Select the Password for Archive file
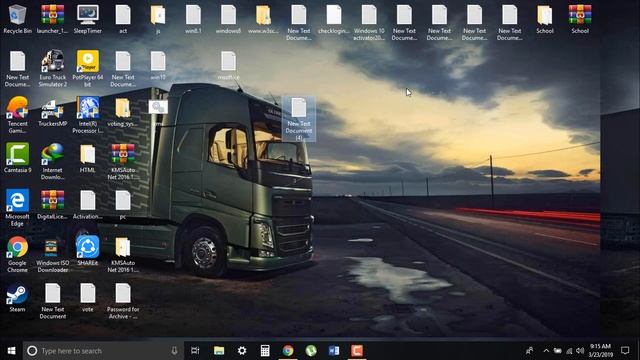640x360 pixels. (x=123, y=301)
